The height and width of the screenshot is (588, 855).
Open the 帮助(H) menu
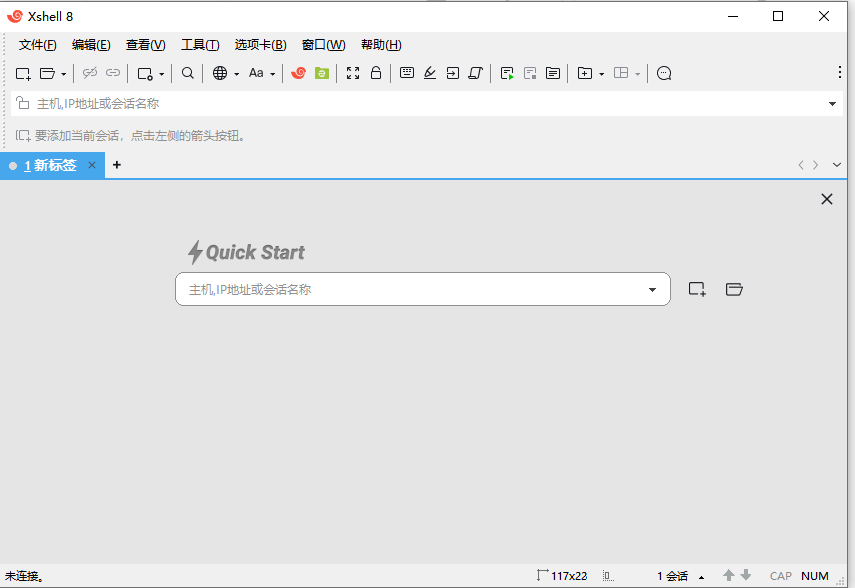point(381,45)
